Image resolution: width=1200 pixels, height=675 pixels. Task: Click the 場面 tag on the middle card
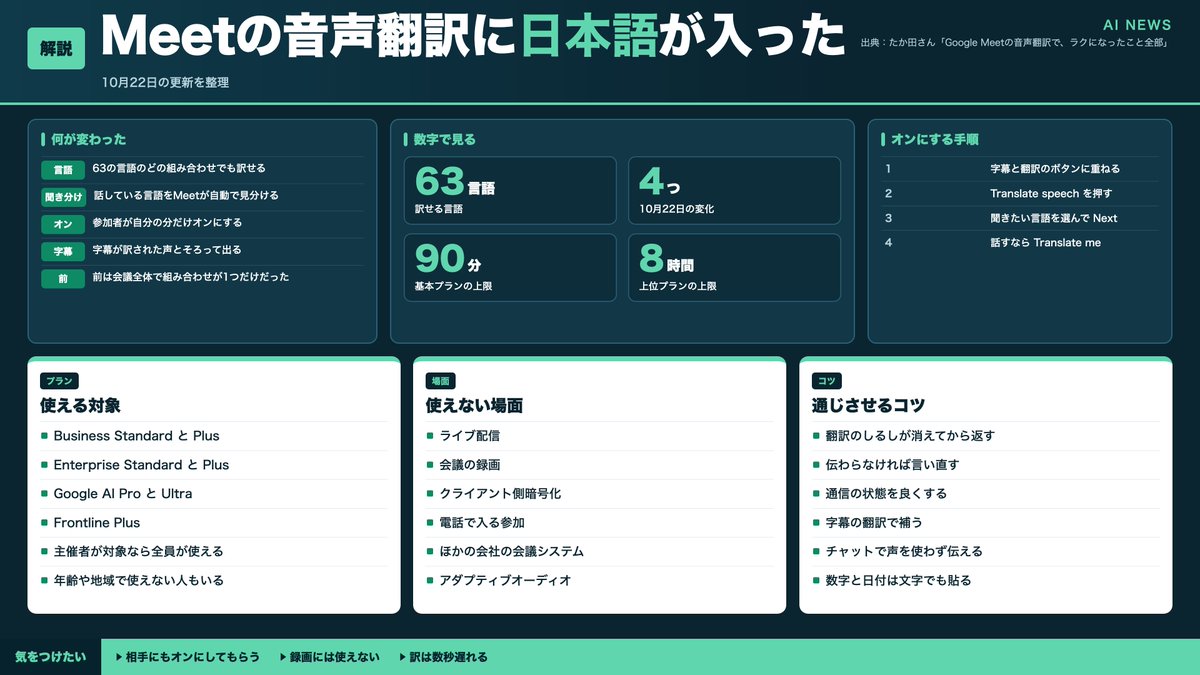[441, 381]
